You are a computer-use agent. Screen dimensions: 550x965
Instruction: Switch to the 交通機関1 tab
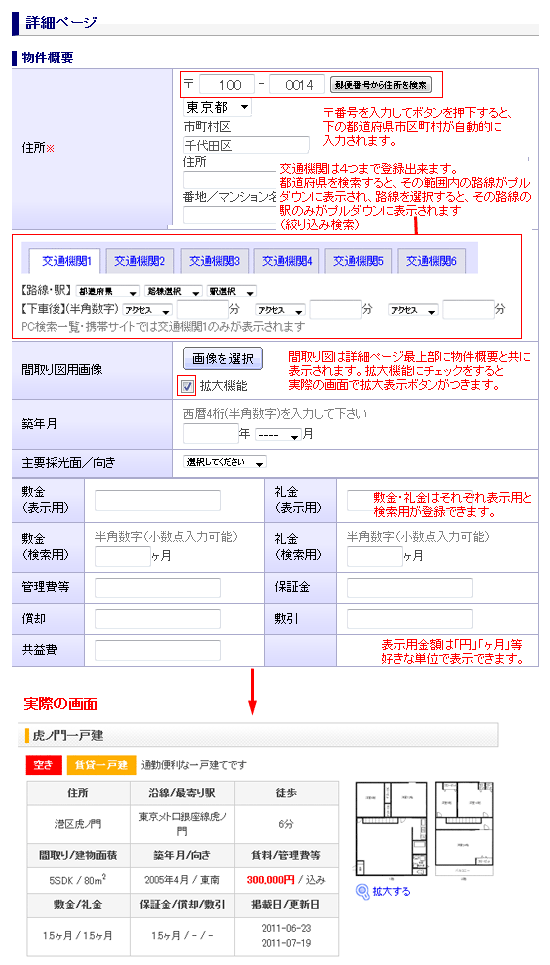point(66,261)
